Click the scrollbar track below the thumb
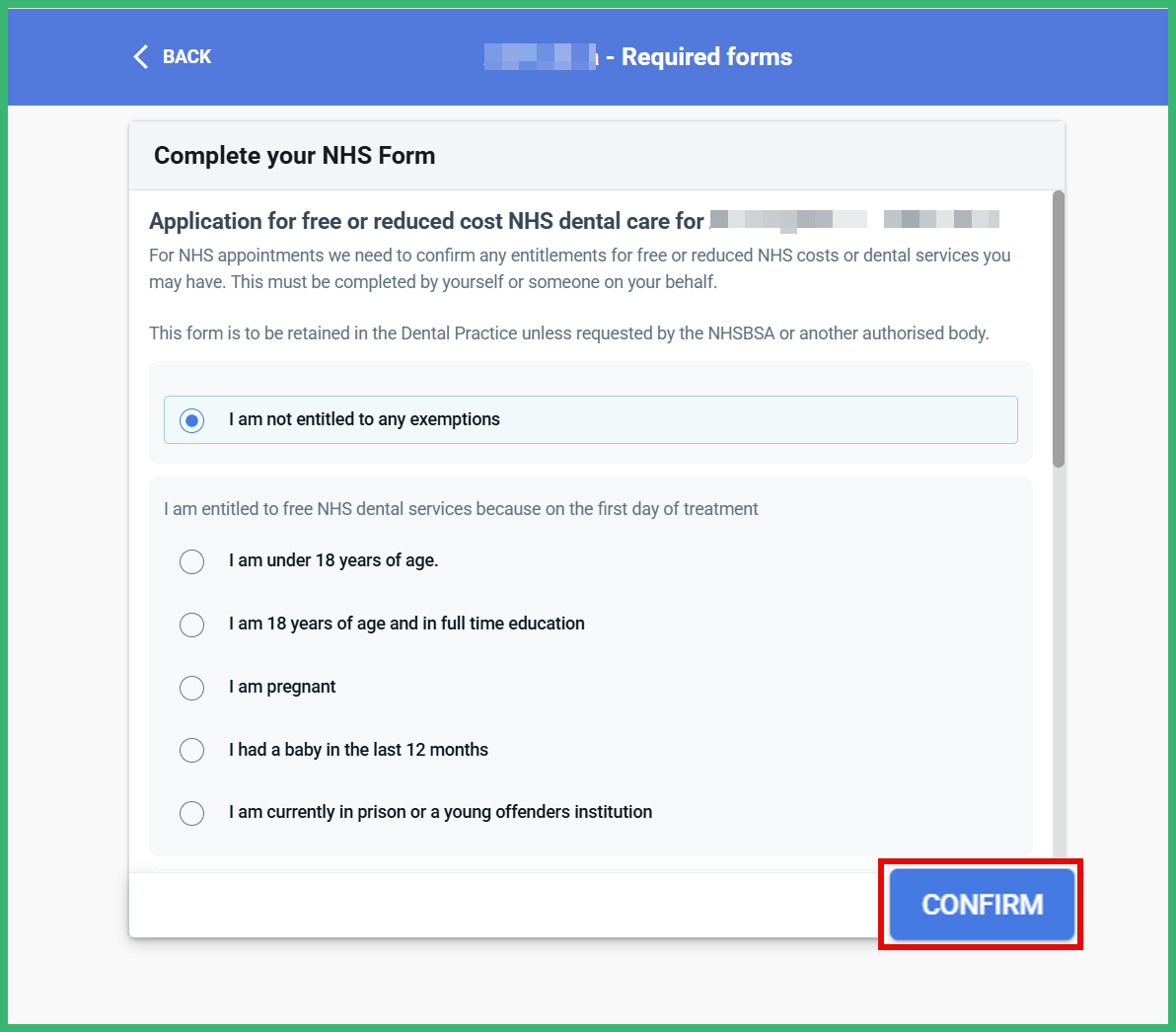Viewport: 1176px width, 1032px height. [1059, 660]
